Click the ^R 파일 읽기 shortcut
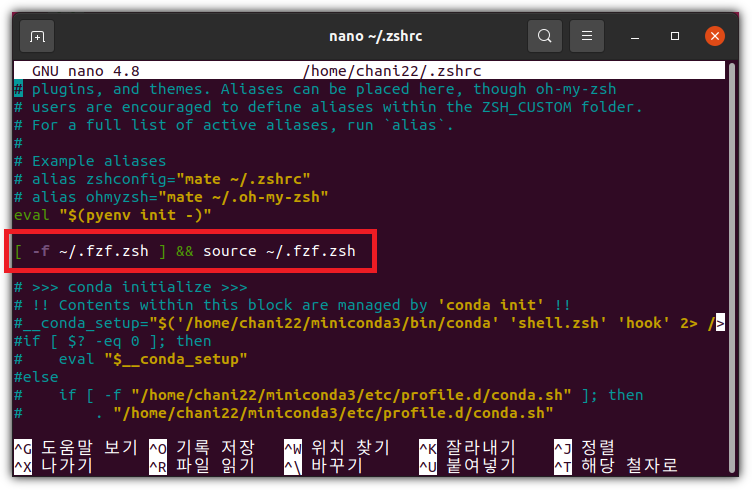 202,466
